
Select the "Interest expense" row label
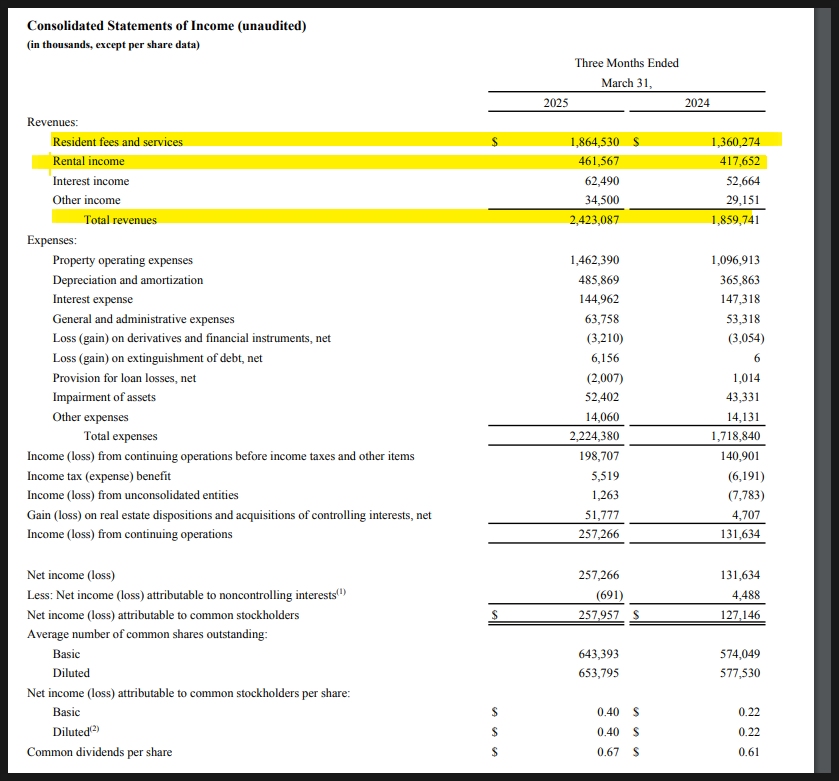tap(93, 299)
